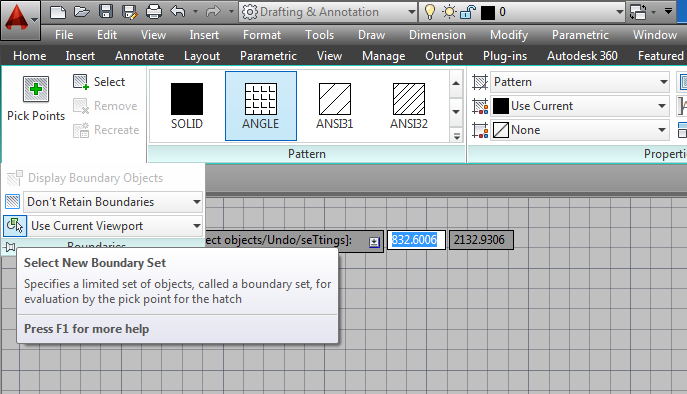Image resolution: width=687 pixels, height=394 pixels.
Task: Open the AutoCAD application menu button
Action: (20, 20)
